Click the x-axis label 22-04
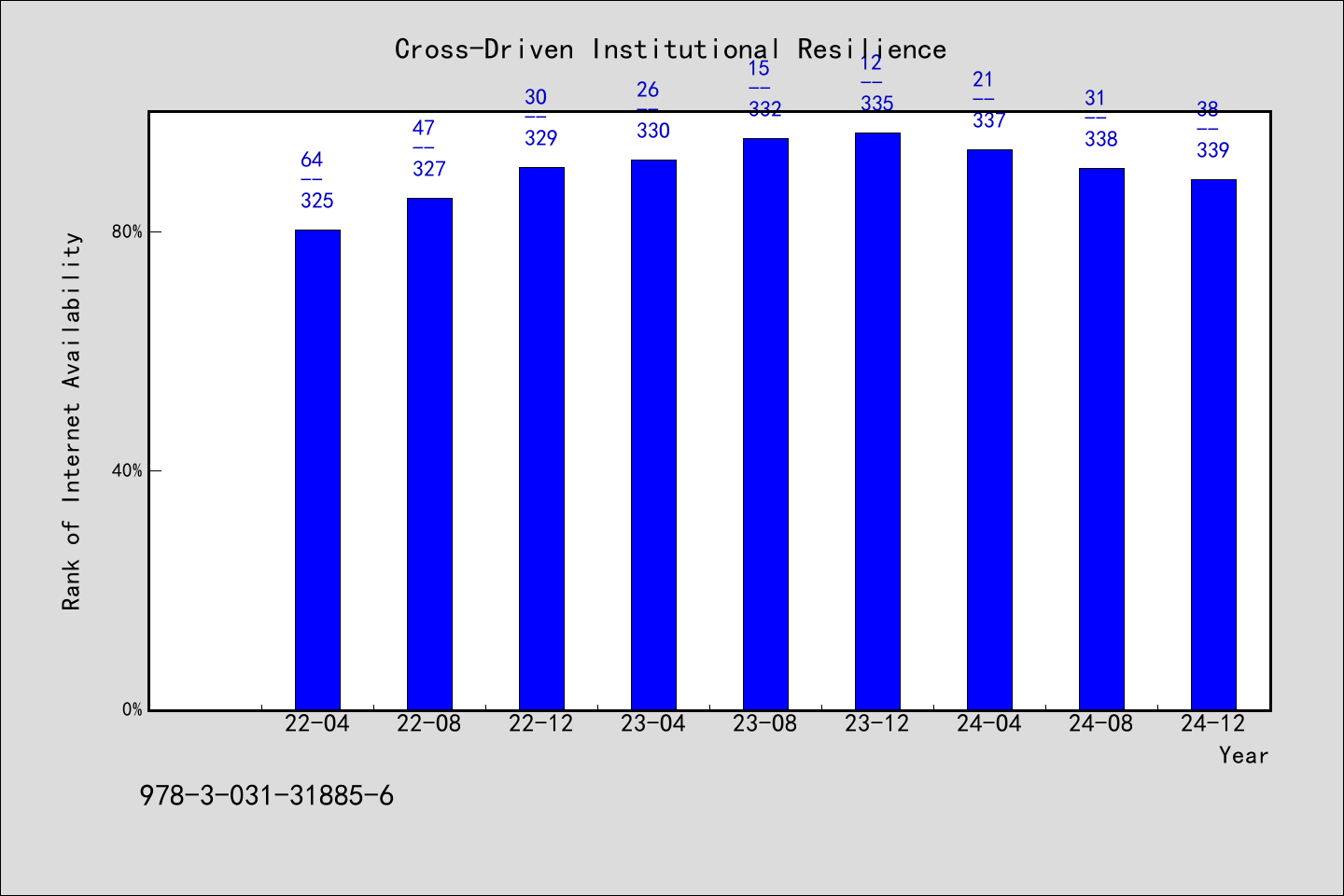This screenshot has height=896, width=1344. tap(317, 723)
